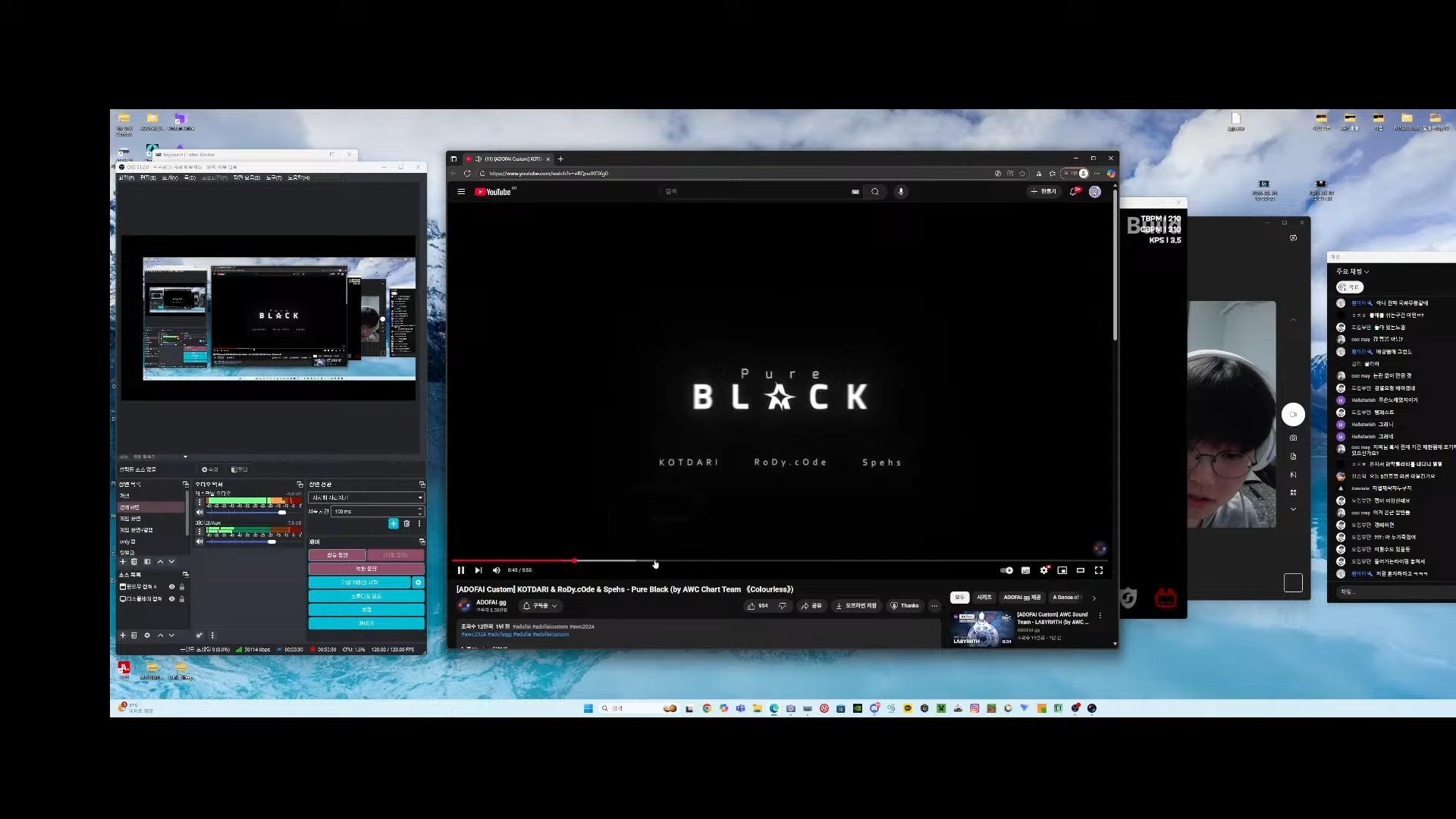
Task: Open the 주요 채팅 chat mode dropdown
Action: (1352, 271)
